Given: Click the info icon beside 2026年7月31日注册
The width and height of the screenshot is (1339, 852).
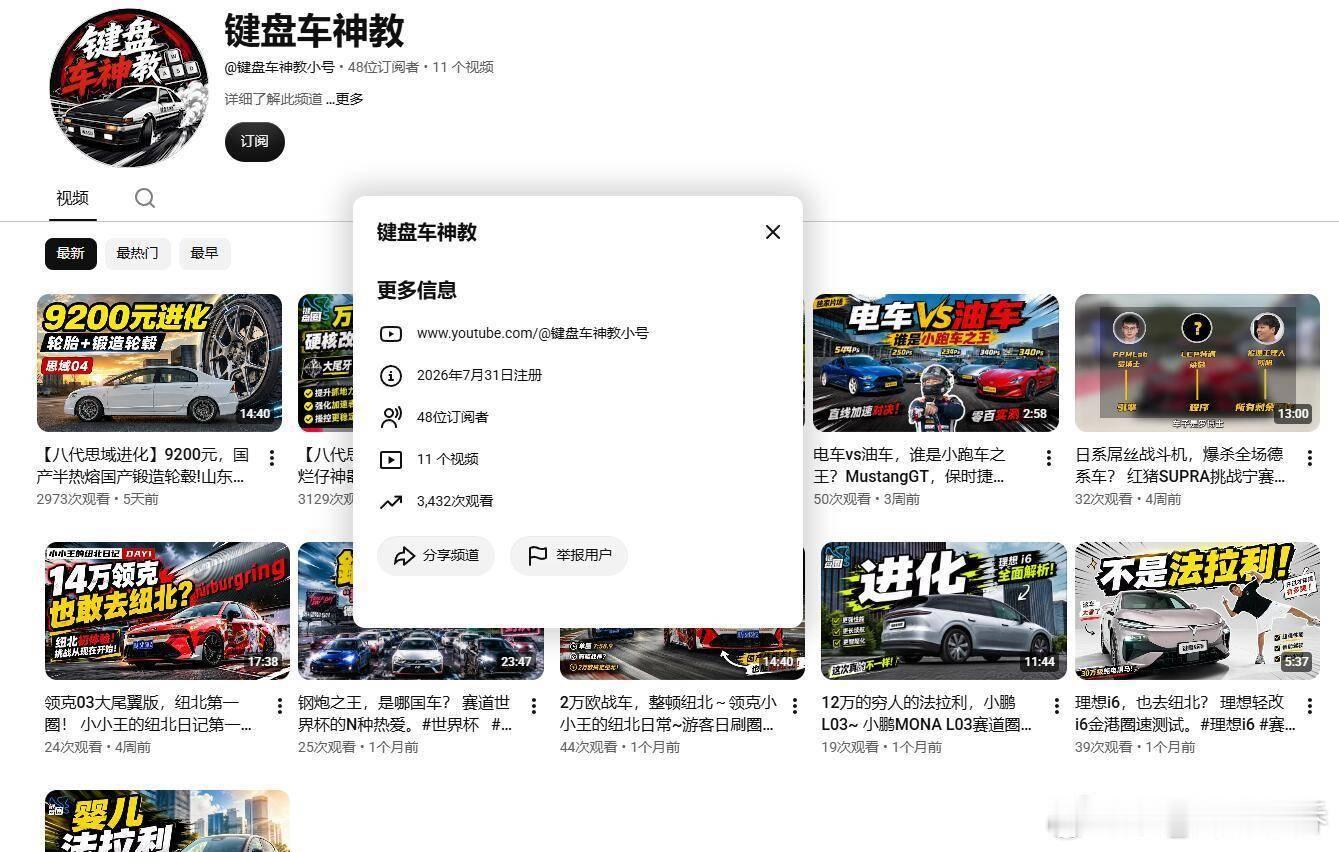Looking at the screenshot, I should (x=391, y=376).
